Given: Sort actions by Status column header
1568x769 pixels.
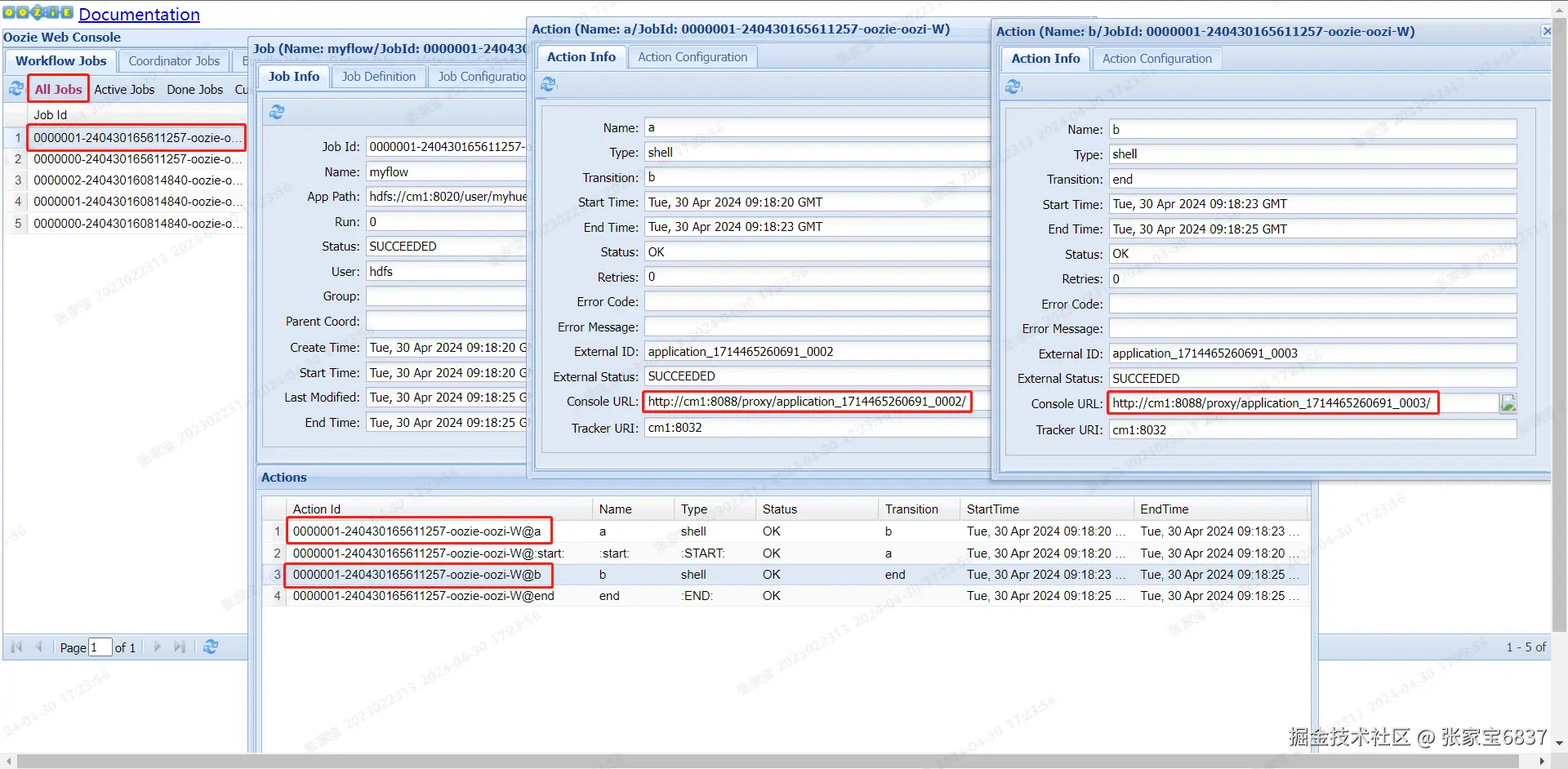Looking at the screenshot, I should (817, 509).
